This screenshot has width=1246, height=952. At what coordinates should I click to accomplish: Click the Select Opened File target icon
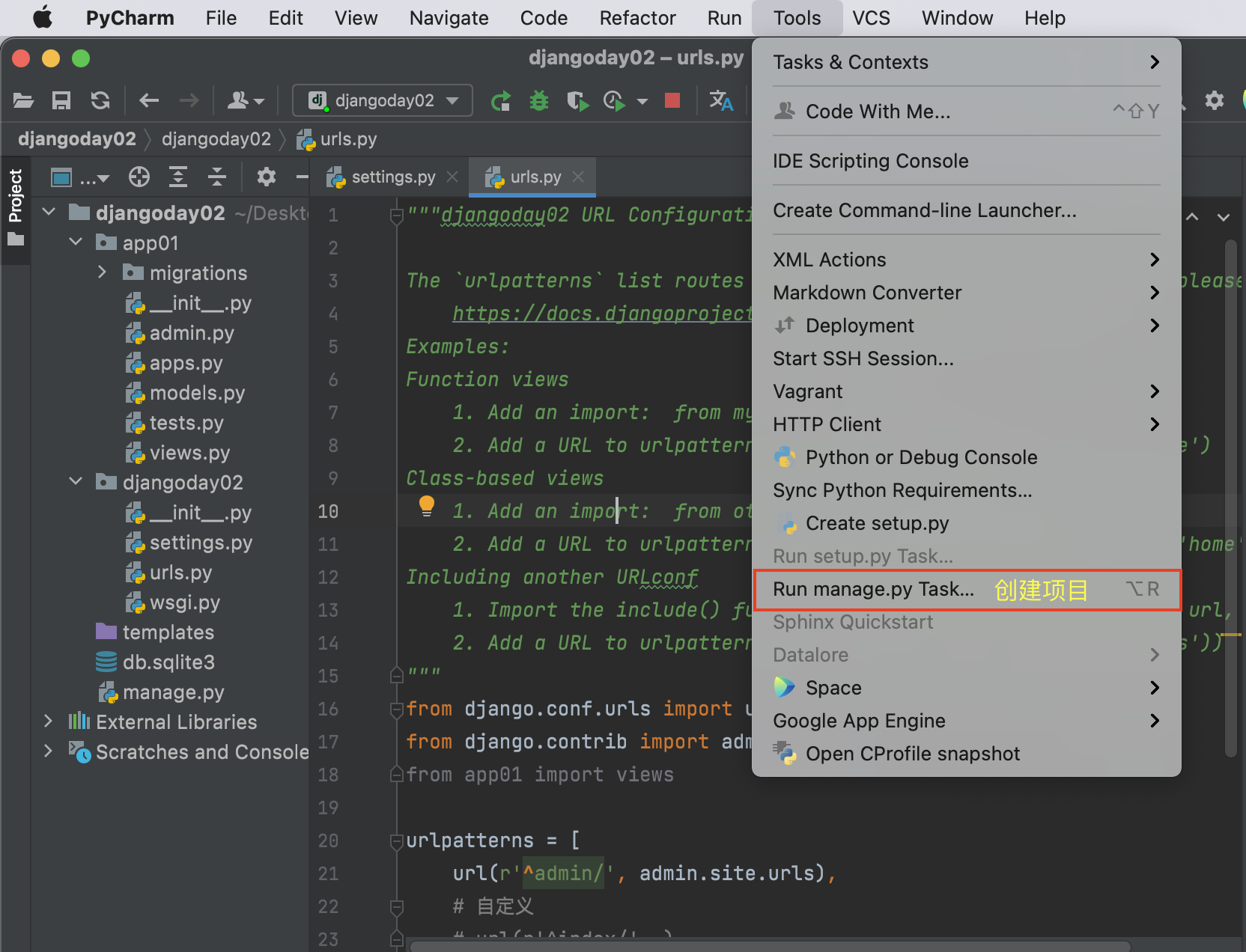tap(139, 177)
